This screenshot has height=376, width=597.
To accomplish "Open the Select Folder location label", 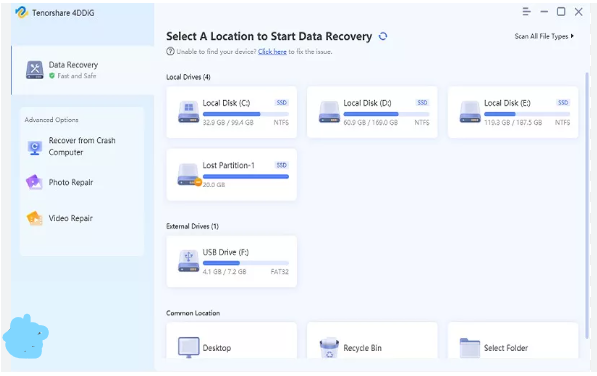I will 506,348.
